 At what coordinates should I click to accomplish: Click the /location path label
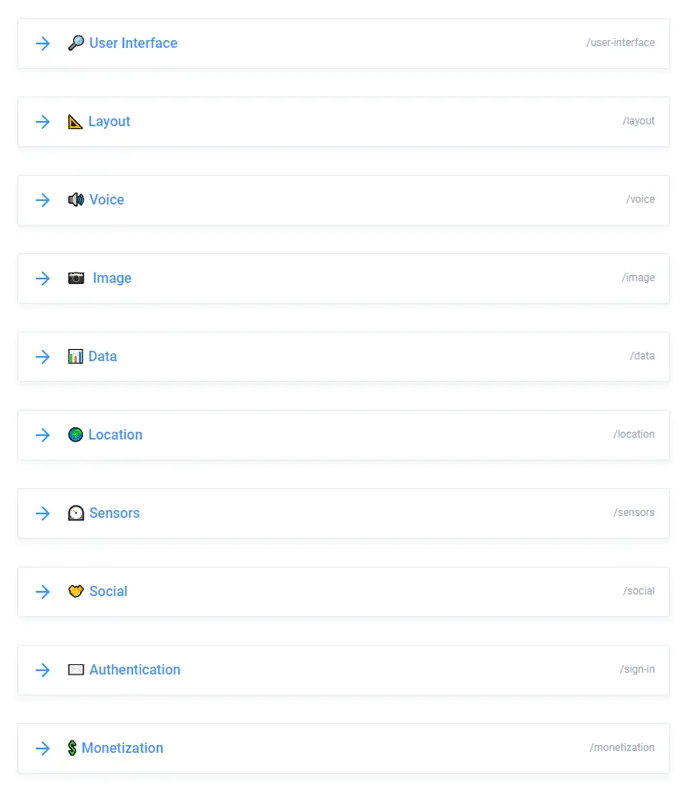634,434
